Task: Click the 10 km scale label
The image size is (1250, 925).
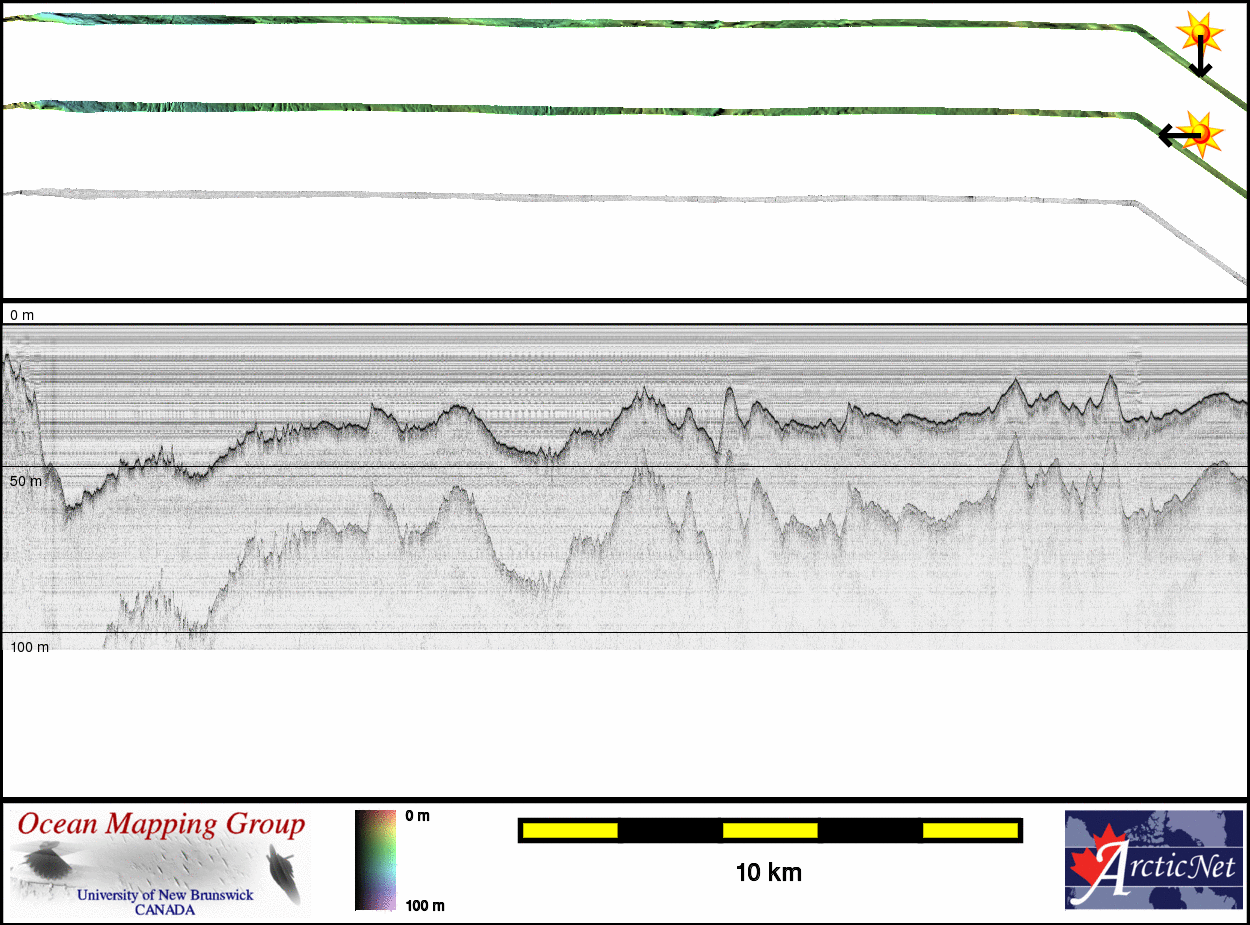Action: 768,873
